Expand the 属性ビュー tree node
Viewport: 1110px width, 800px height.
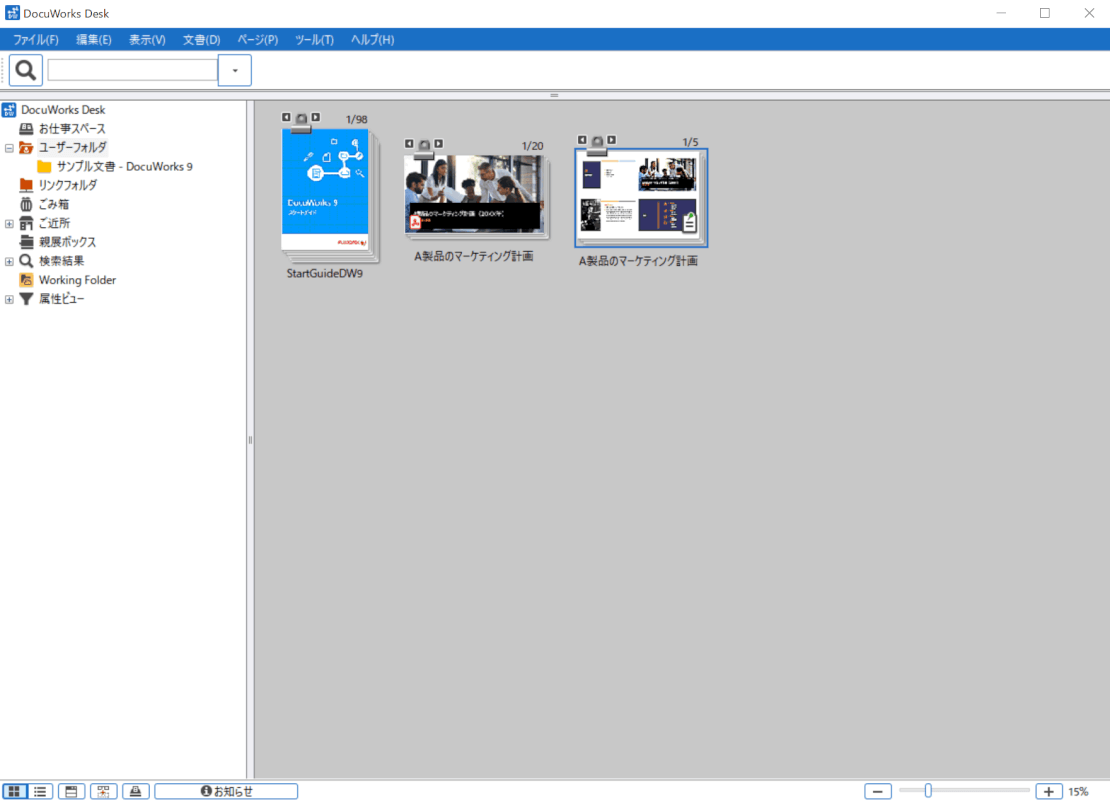coord(9,299)
